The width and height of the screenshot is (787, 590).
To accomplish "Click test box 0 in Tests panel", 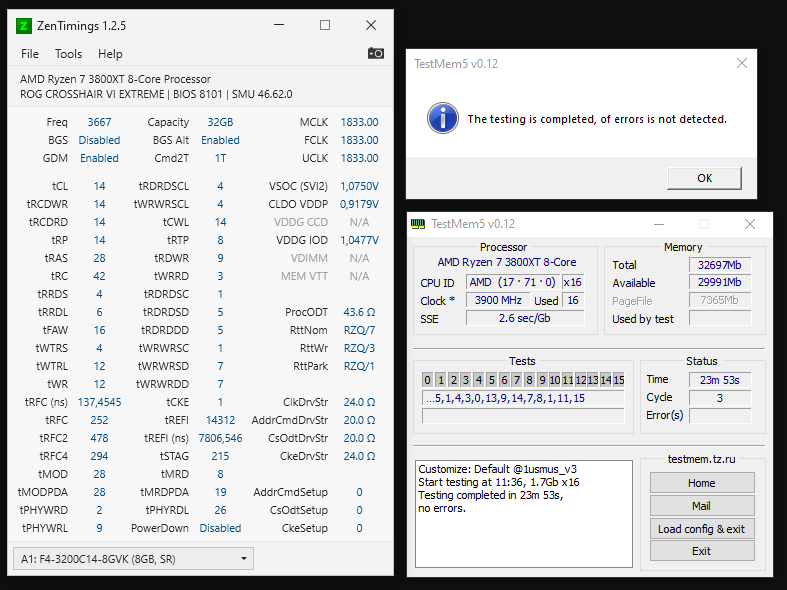I will point(428,380).
